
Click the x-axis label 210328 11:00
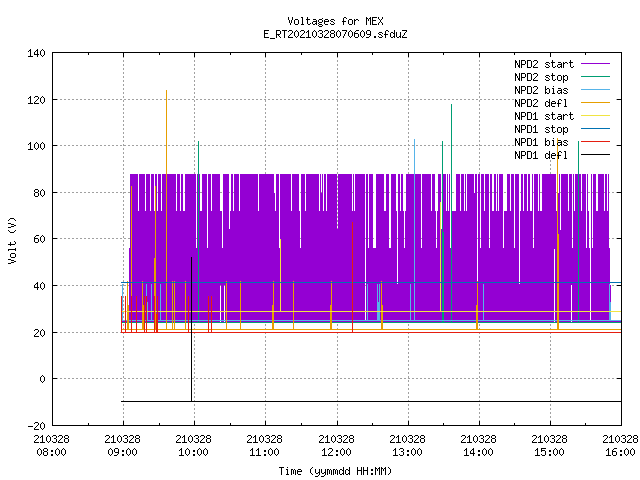264,445
